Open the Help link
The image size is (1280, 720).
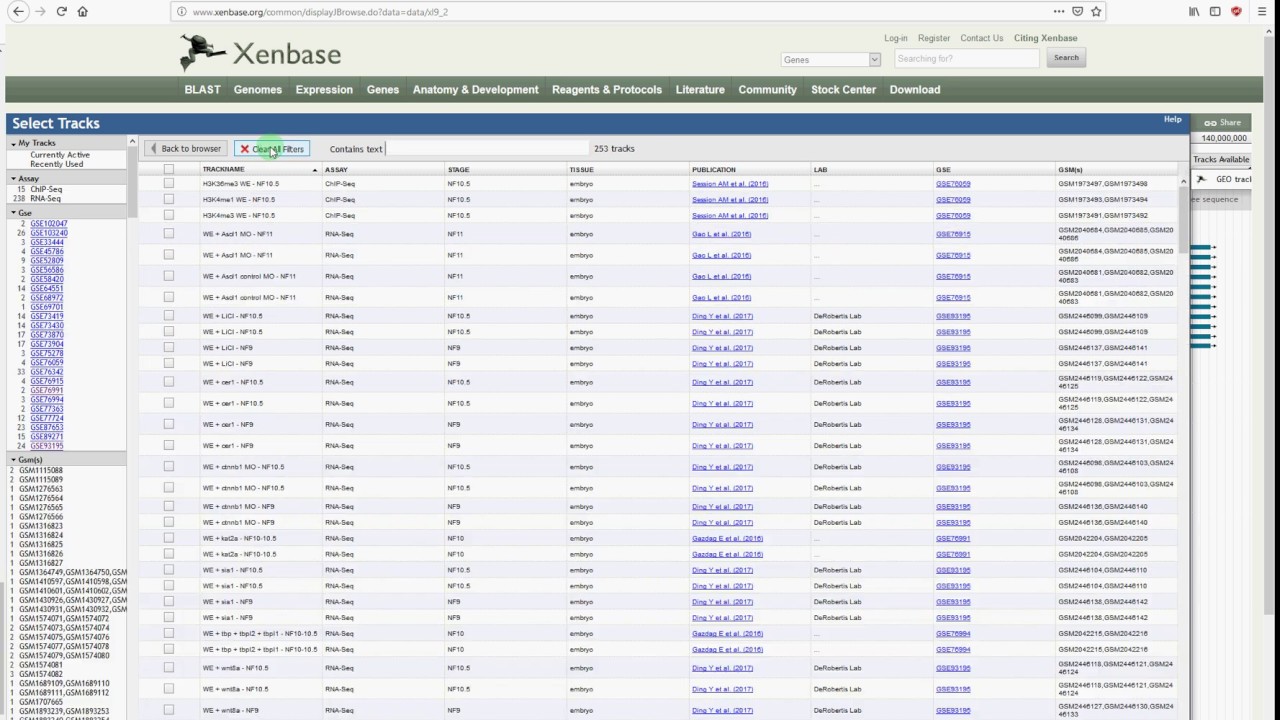pyautogui.click(x=1172, y=120)
